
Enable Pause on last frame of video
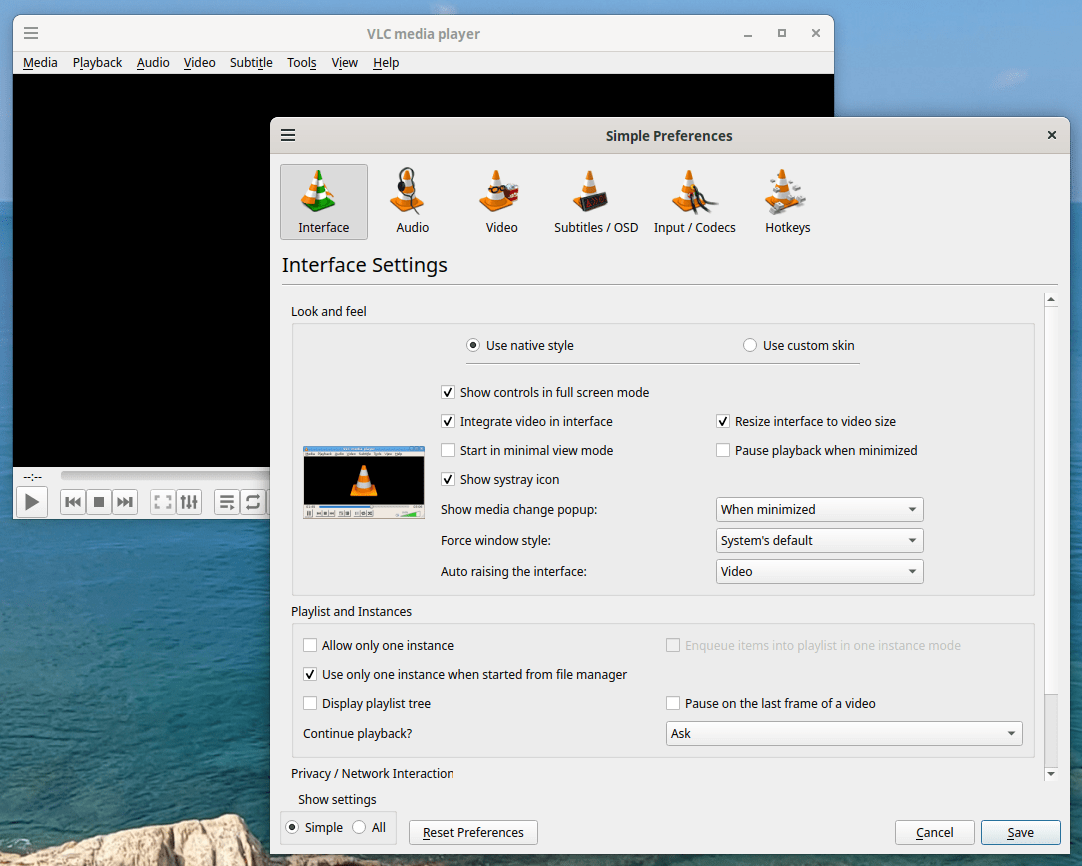click(x=771, y=703)
